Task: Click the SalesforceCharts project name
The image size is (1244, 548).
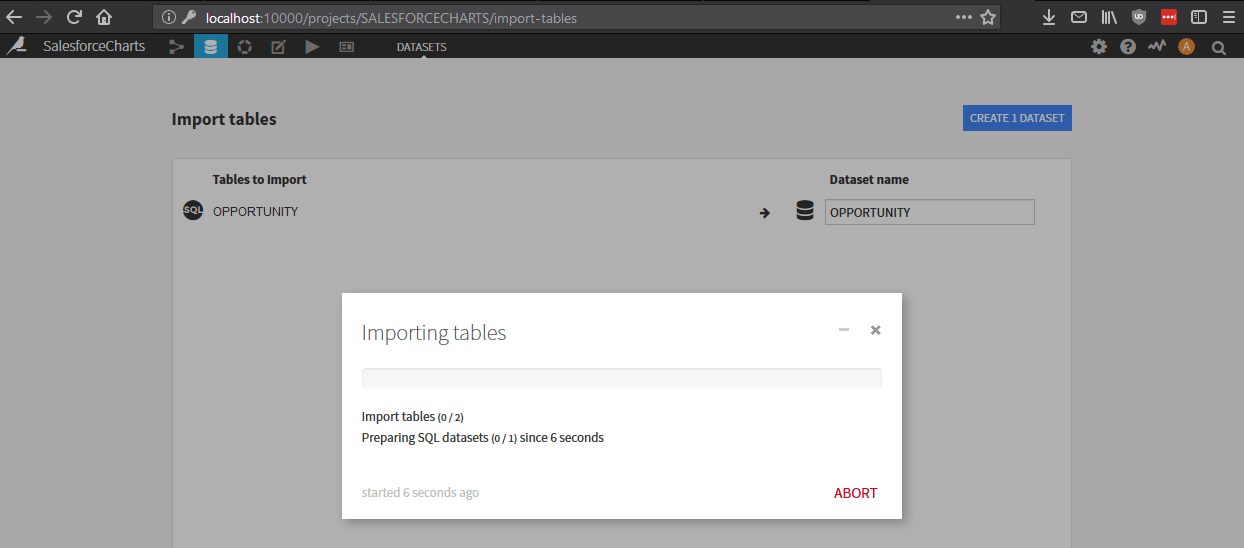Action: (x=94, y=46)
